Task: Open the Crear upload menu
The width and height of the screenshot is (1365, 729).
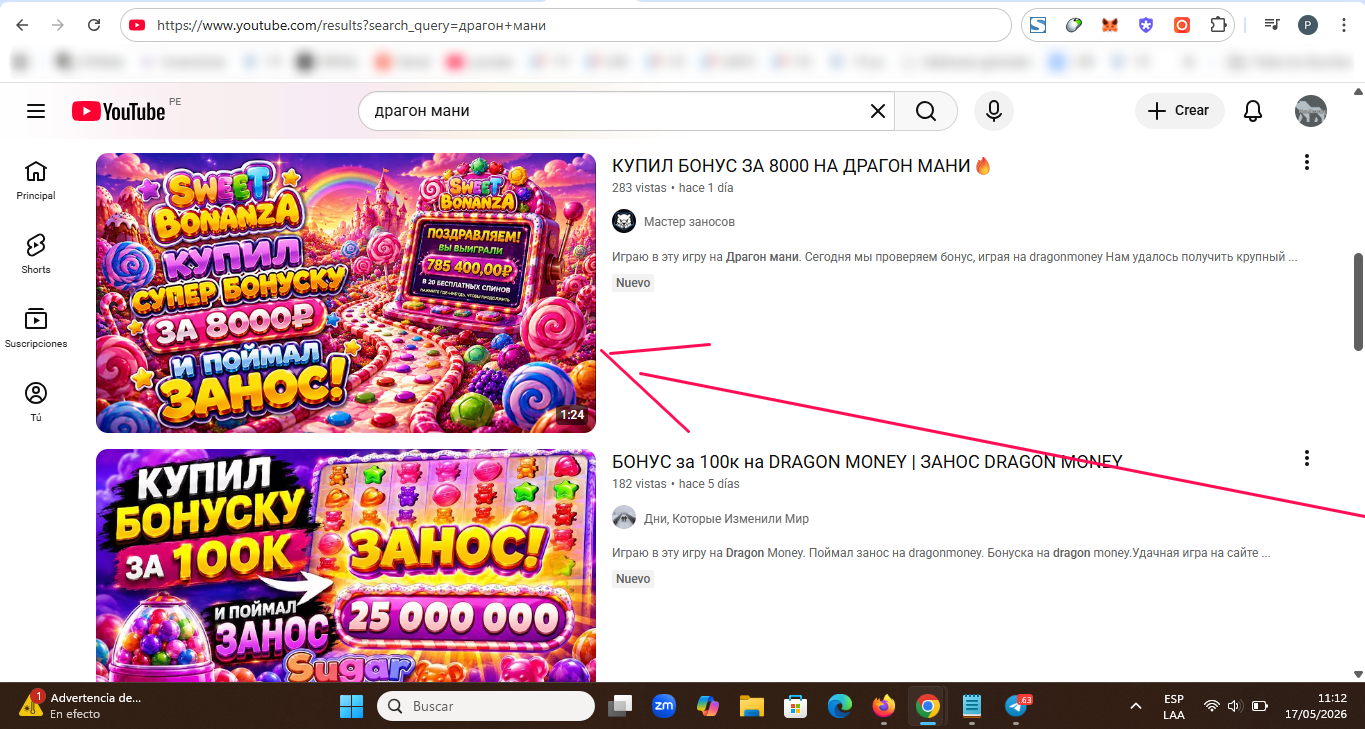Action: click(1178, 111)
